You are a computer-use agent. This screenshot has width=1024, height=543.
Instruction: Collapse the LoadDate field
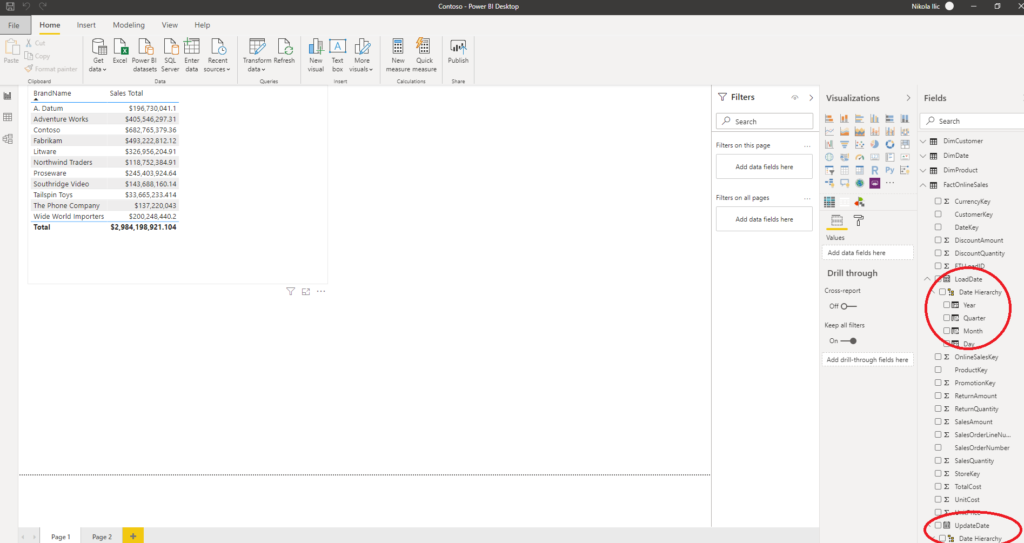click(x=927, y=279)
